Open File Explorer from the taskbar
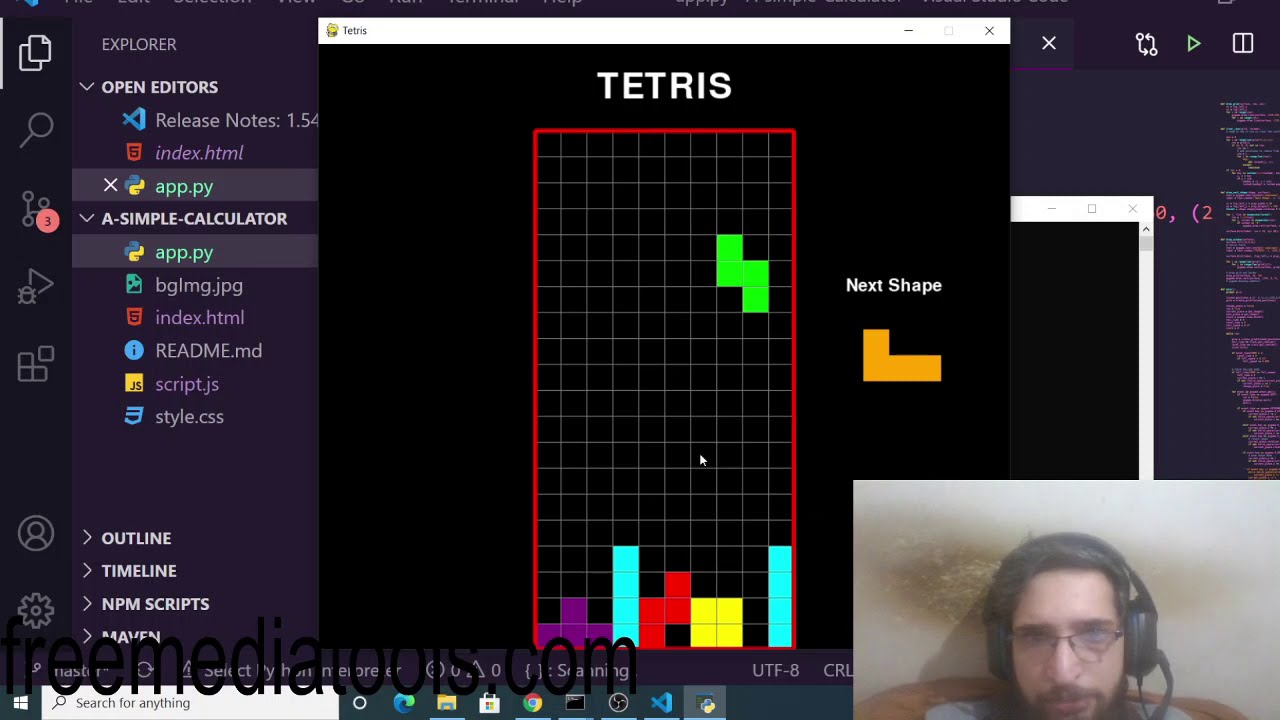This screenshot has height=720, width=1280. 447,703
